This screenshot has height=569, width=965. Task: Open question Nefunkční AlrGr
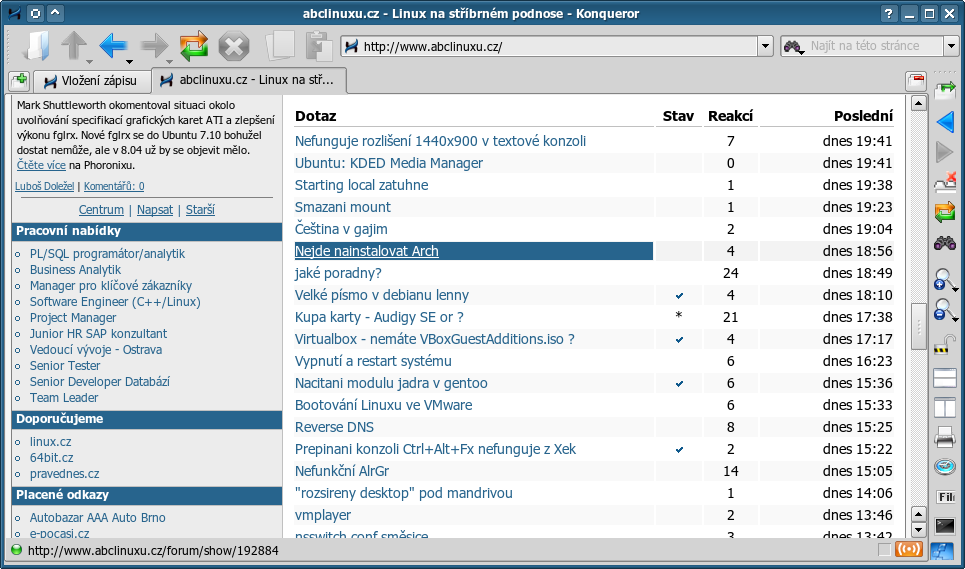pyautogui.click(x=342, y=471)
